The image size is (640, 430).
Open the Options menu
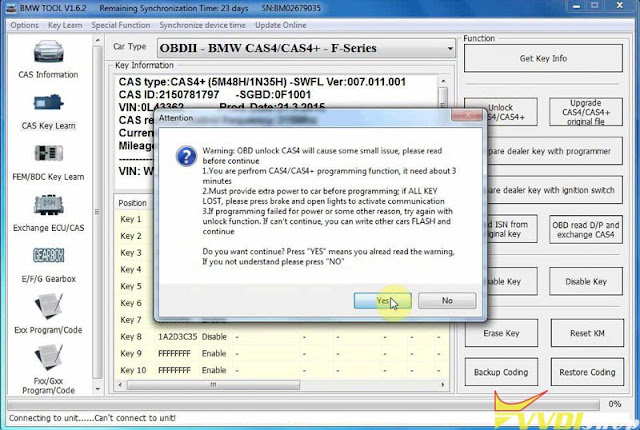[24, 25]
